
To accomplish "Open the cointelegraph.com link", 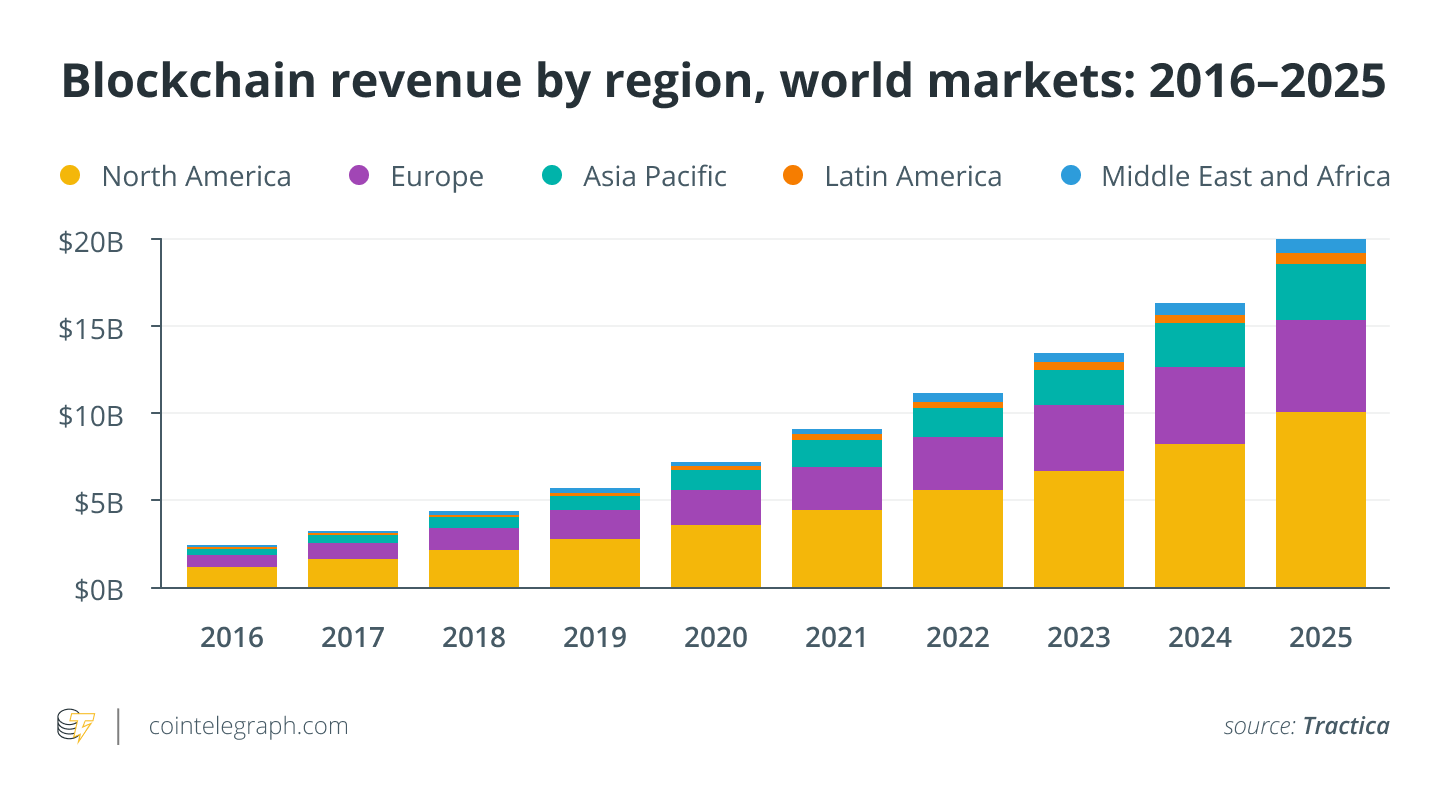I will 248,726.
